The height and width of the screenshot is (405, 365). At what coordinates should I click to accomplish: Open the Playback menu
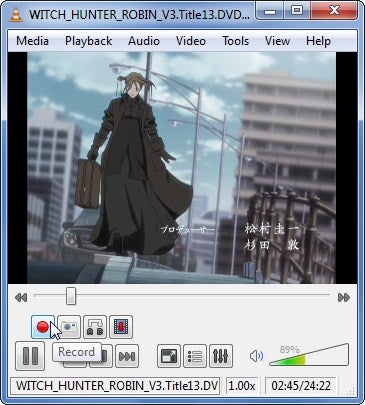click(88, 41)
